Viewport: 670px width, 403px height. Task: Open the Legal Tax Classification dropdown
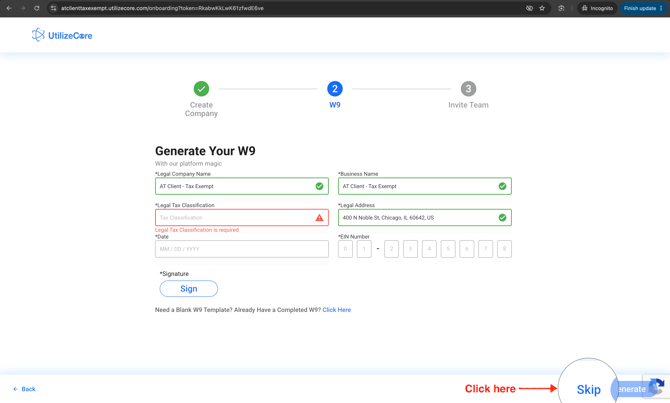point(242,218)
